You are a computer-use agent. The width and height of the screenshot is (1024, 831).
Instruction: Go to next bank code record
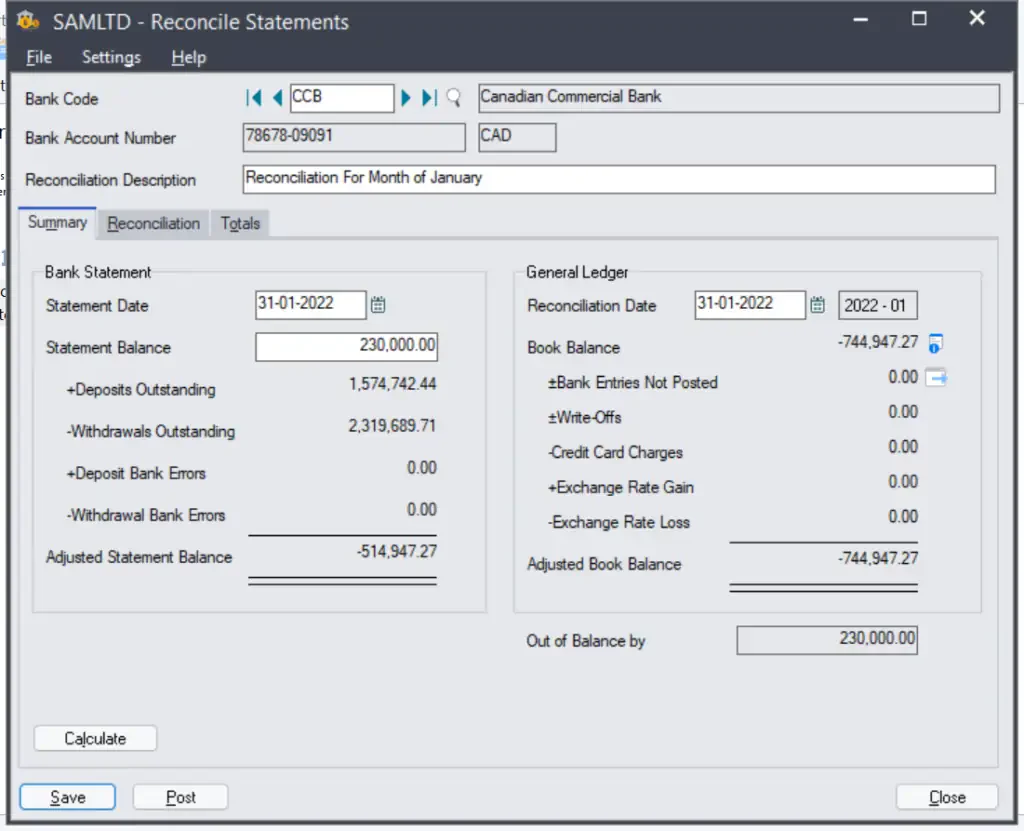click(406, 98)
